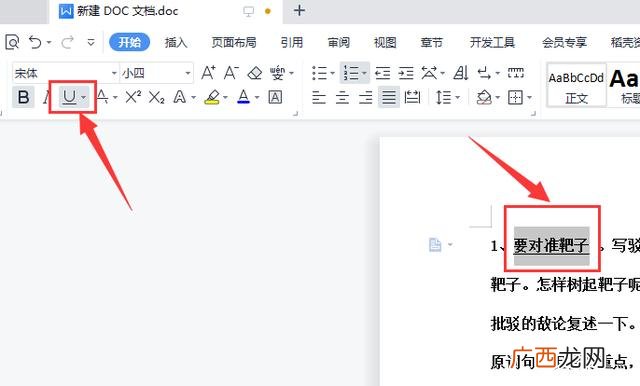Screen dimensions: 640x386
Task: Click the numbered list icon
Action: pos(351,73)
